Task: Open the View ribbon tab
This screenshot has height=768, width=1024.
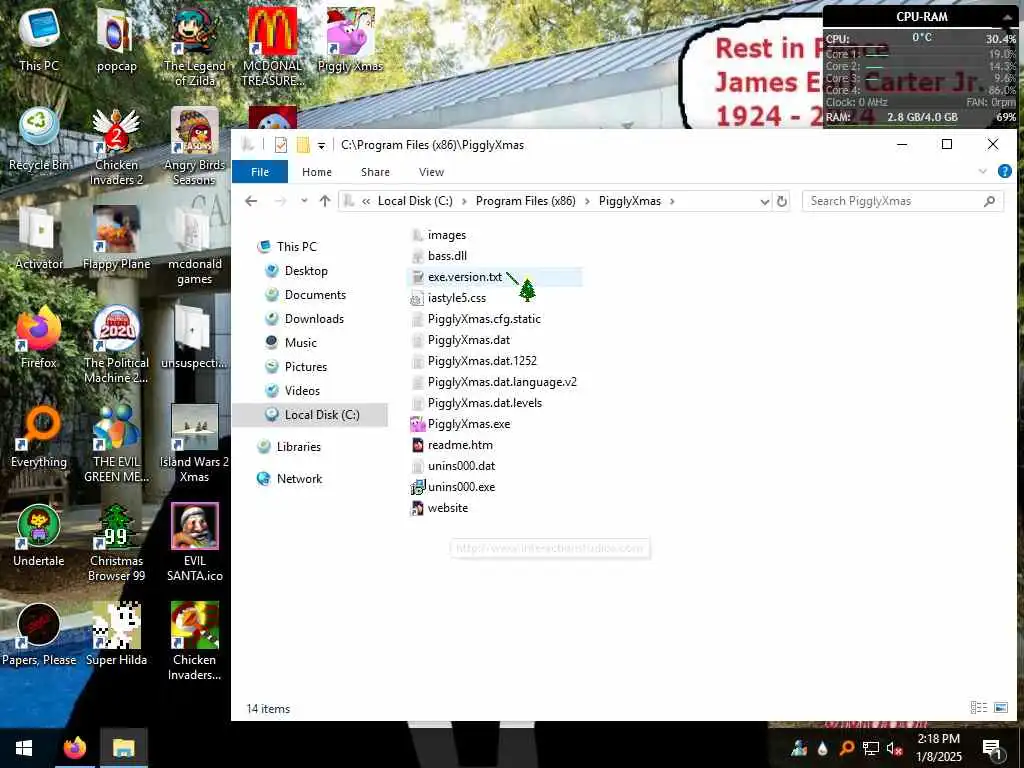Action: click(431, 172)
